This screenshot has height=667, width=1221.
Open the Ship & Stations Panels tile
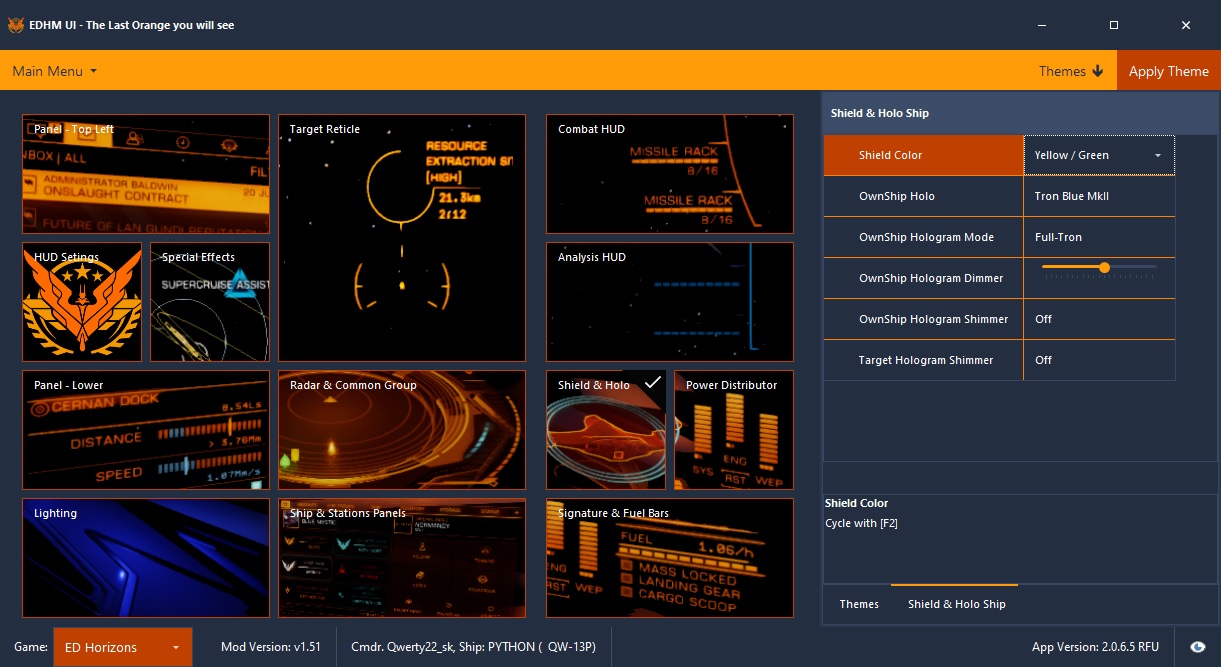click(402, 558)
